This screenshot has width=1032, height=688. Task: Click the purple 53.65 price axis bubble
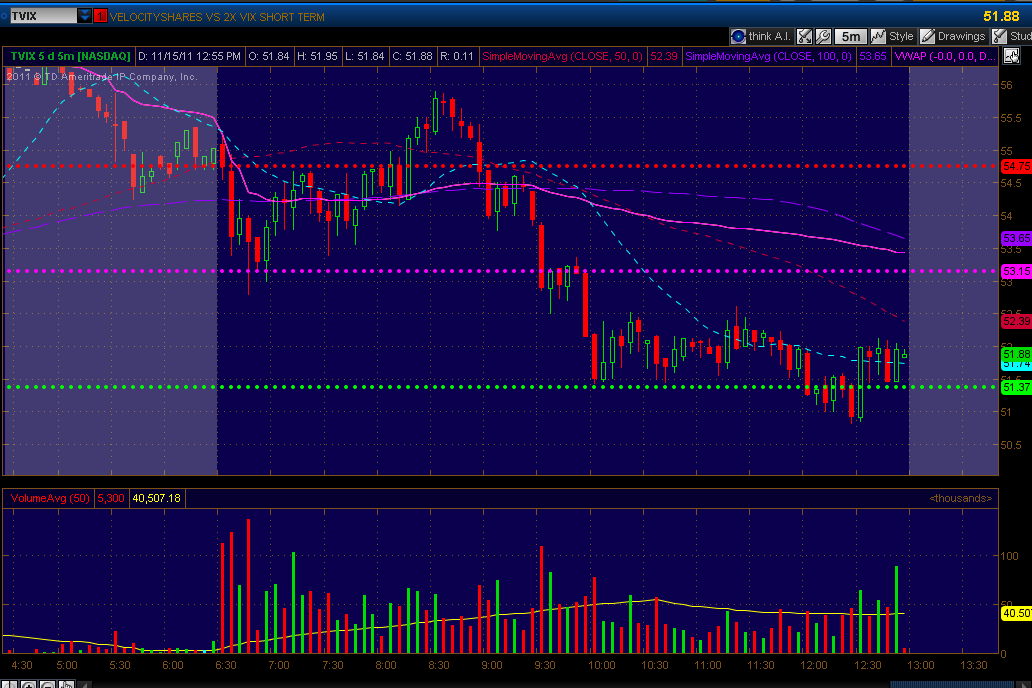pos(1016,238)
